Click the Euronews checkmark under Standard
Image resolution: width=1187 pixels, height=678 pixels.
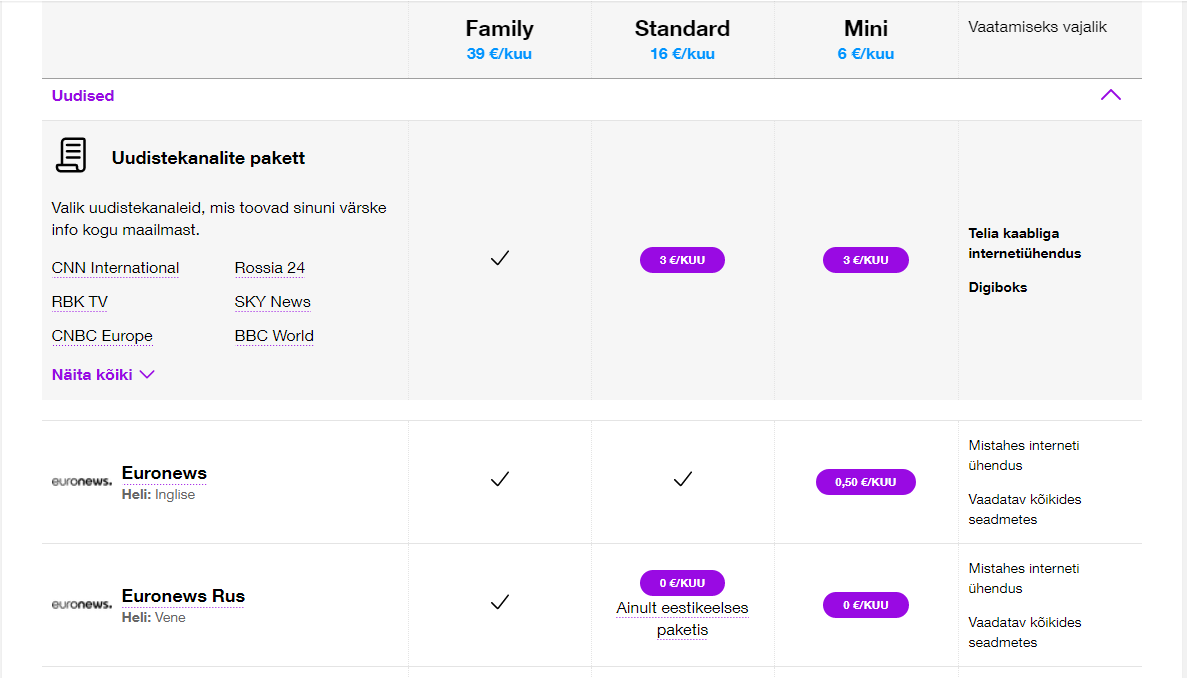click(683, 479)
